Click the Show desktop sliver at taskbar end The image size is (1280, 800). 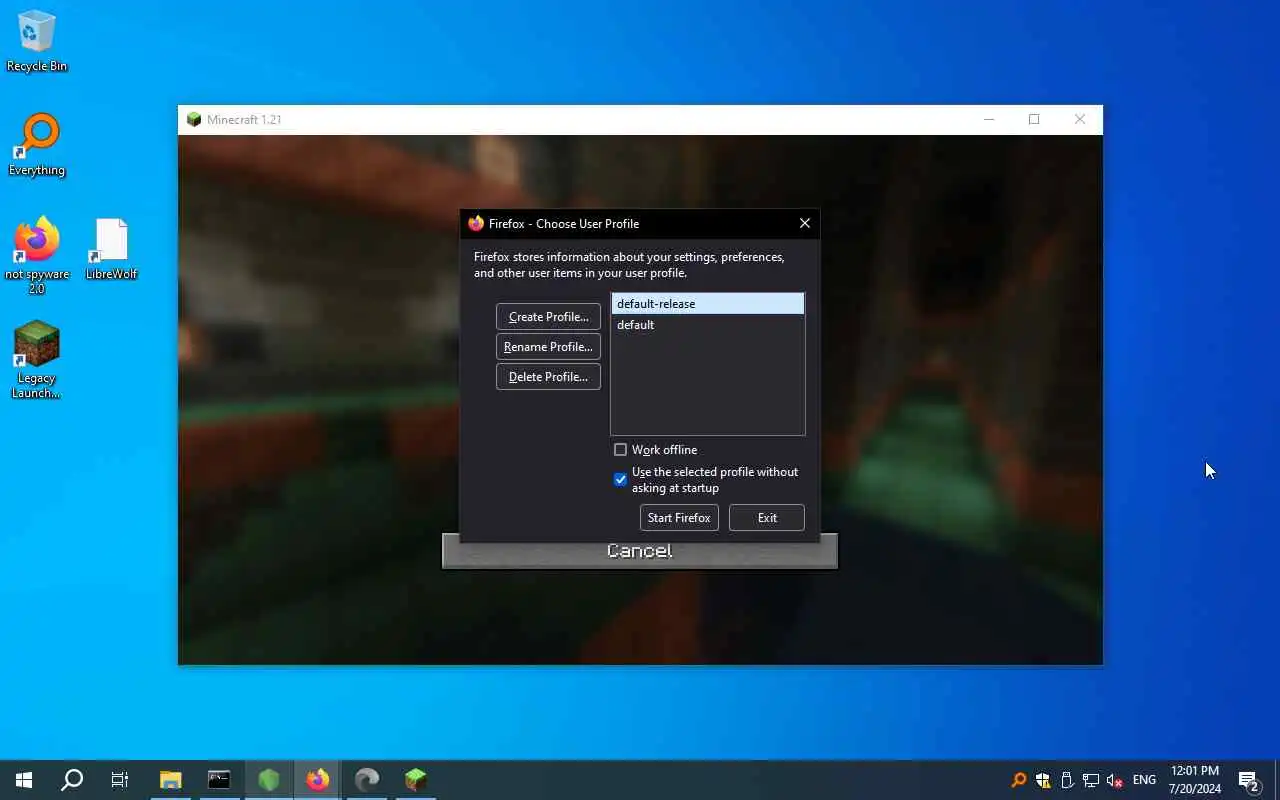click(x=1277, y=780)
